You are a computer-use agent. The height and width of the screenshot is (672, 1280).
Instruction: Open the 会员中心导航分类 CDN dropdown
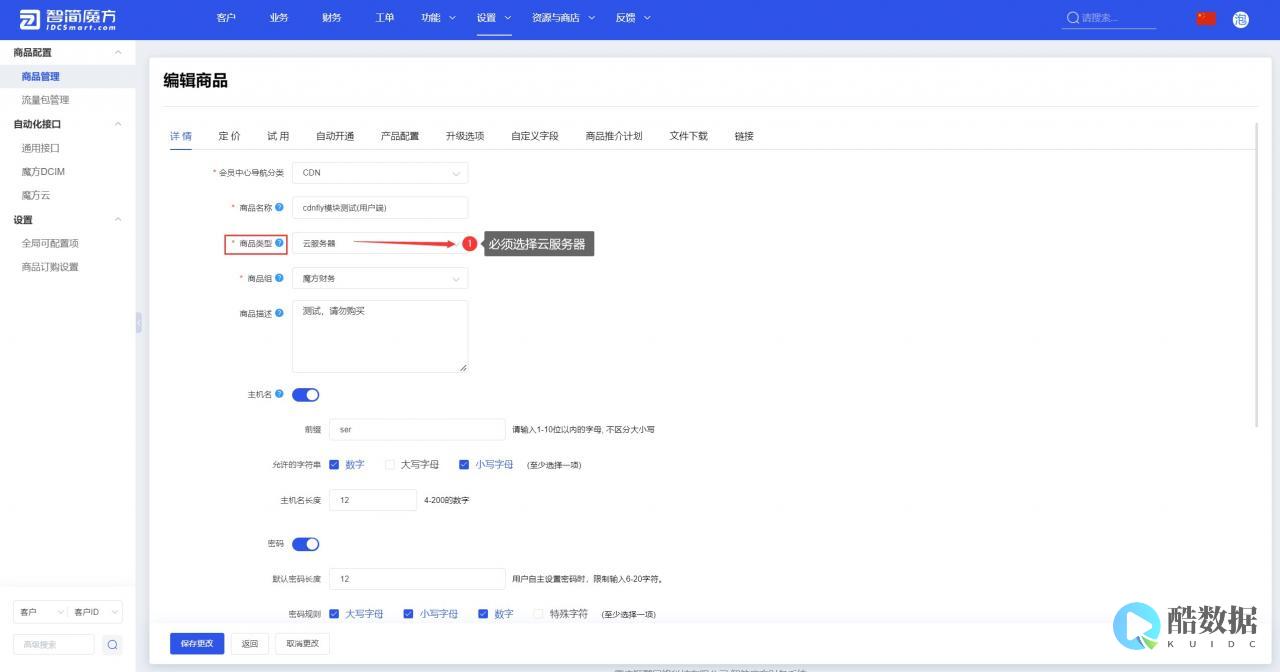tap(380, 173)
